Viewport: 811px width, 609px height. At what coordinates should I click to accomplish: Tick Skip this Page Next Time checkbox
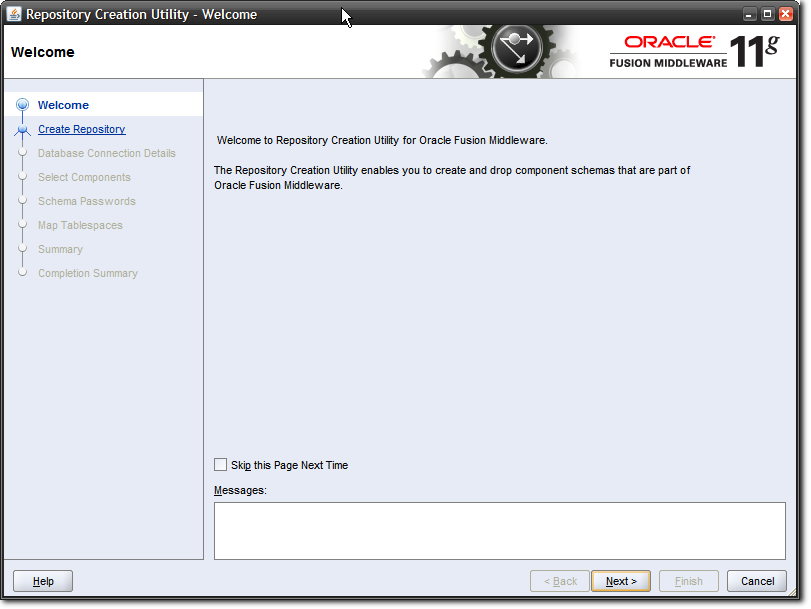[220, 465]
